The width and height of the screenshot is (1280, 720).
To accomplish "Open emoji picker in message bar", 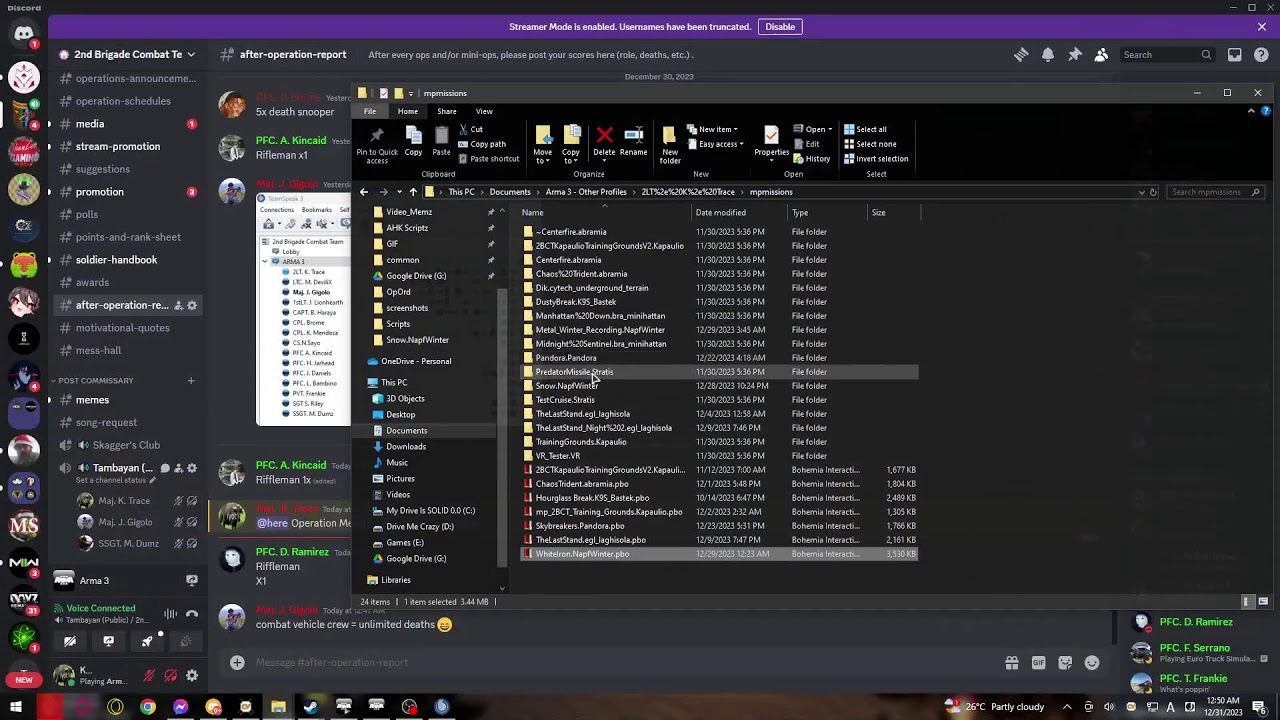I will 1092,662.
